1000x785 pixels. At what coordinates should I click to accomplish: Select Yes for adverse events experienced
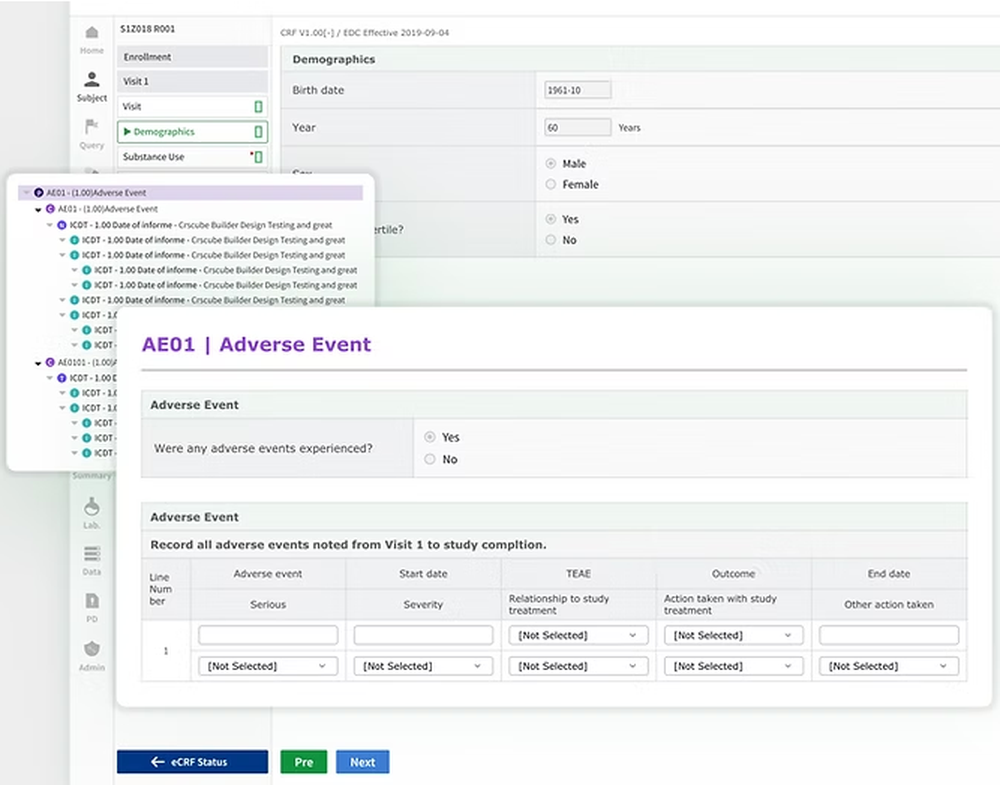(x=431, y=437)
